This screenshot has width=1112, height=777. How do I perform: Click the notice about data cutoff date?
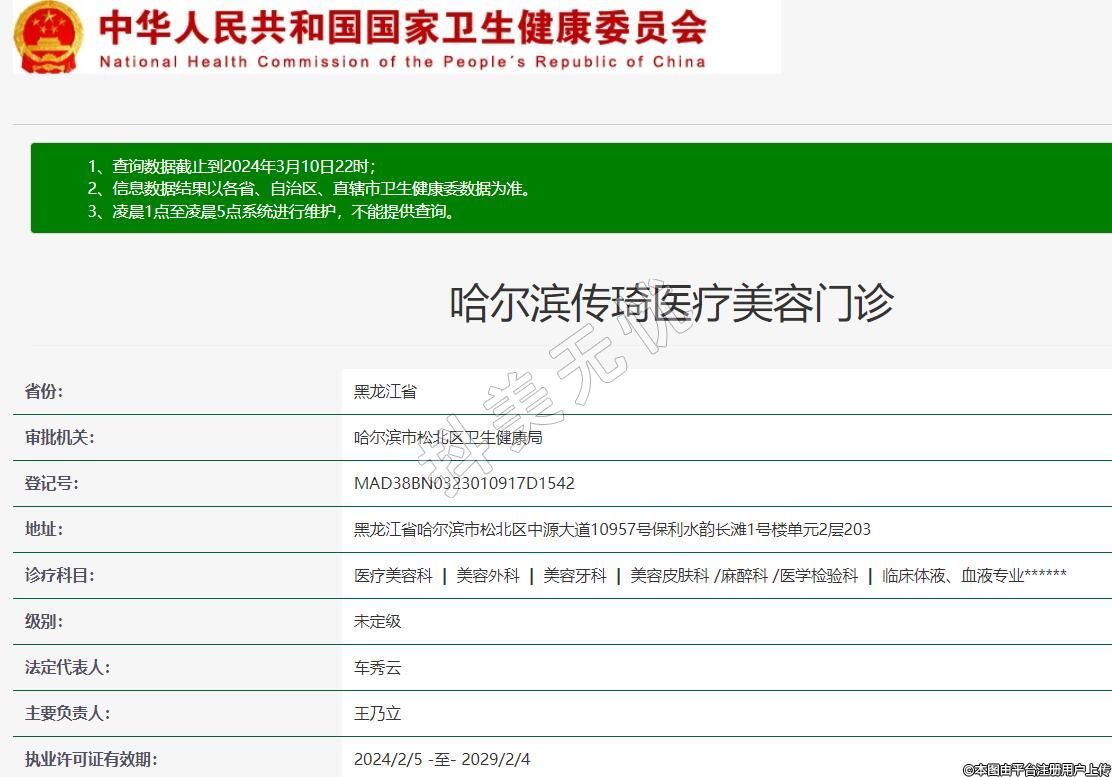tap(232, 166)
